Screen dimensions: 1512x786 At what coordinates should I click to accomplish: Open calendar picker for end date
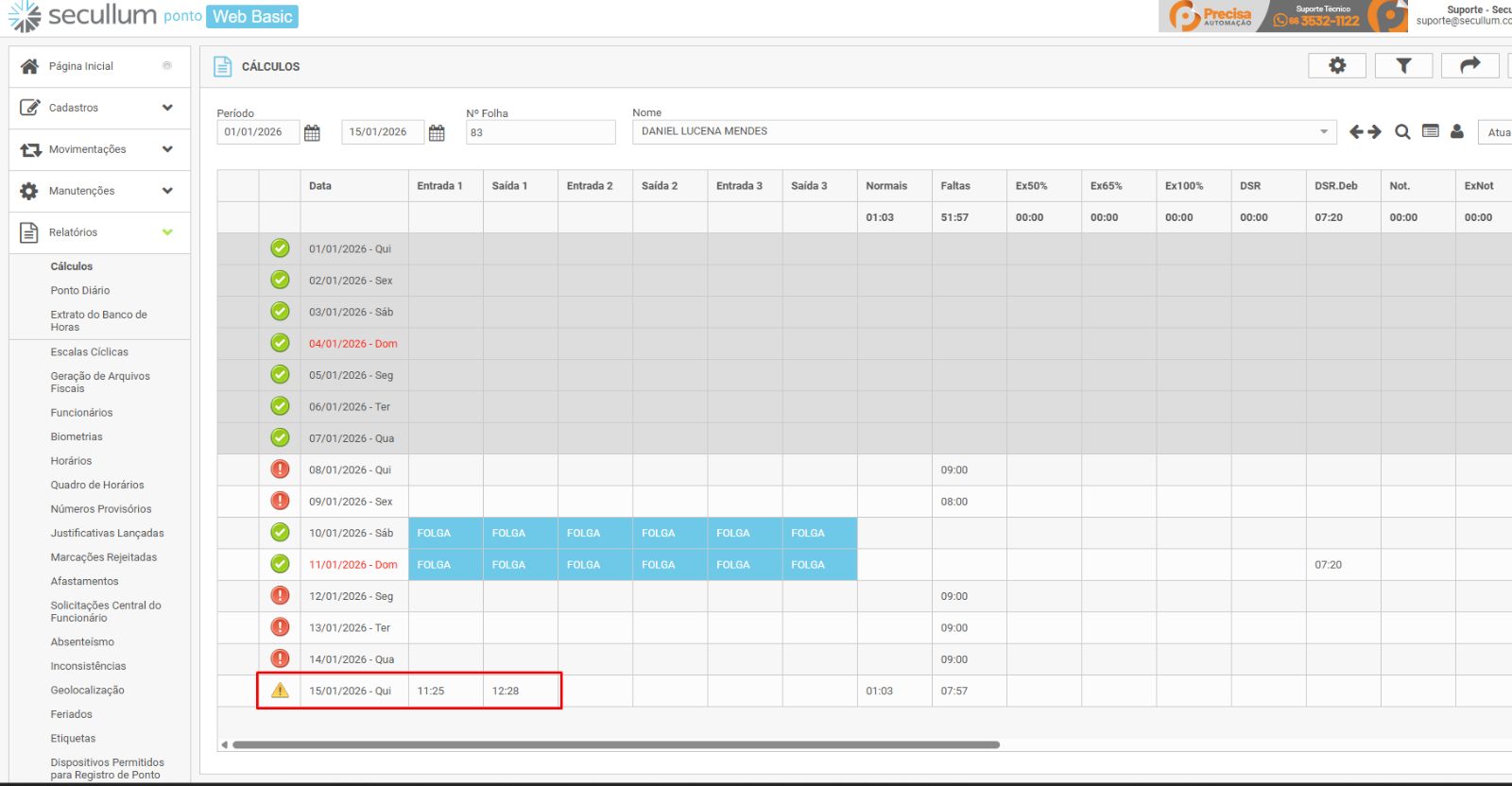tap(437, 133)
